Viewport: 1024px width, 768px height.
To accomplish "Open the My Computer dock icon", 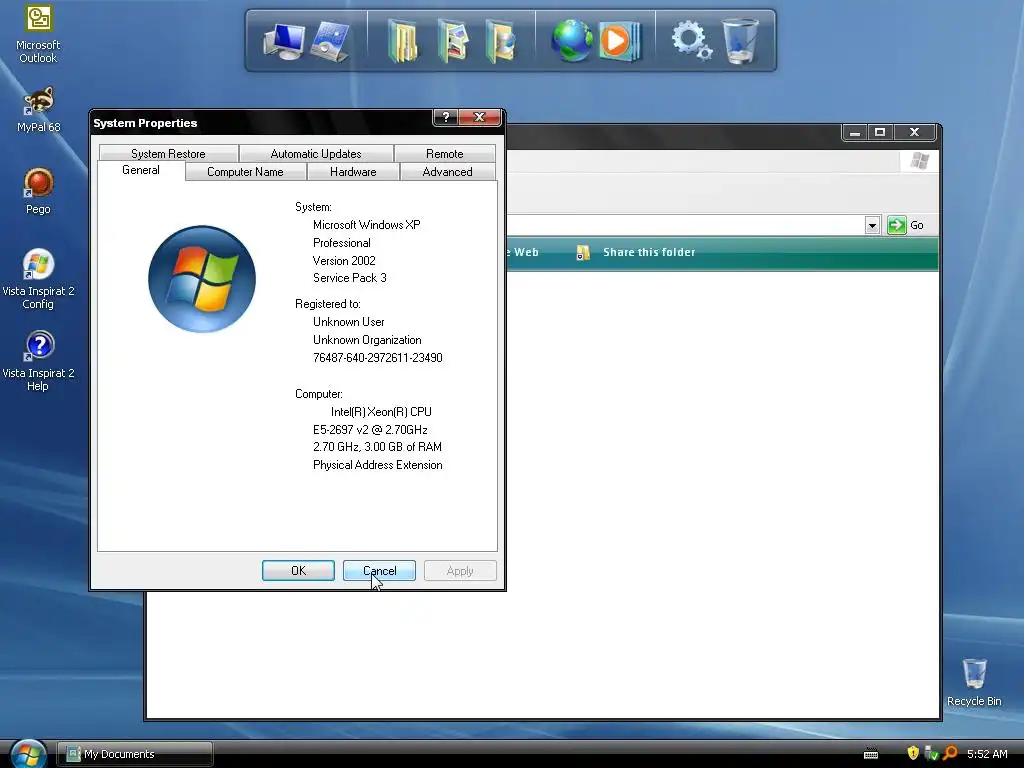I will pos(284,41).
